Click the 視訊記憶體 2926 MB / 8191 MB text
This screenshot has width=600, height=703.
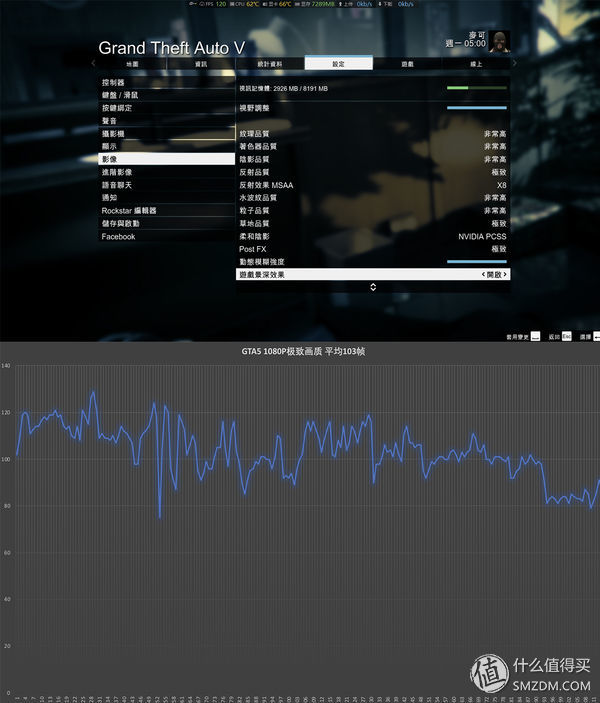(283, 88)
